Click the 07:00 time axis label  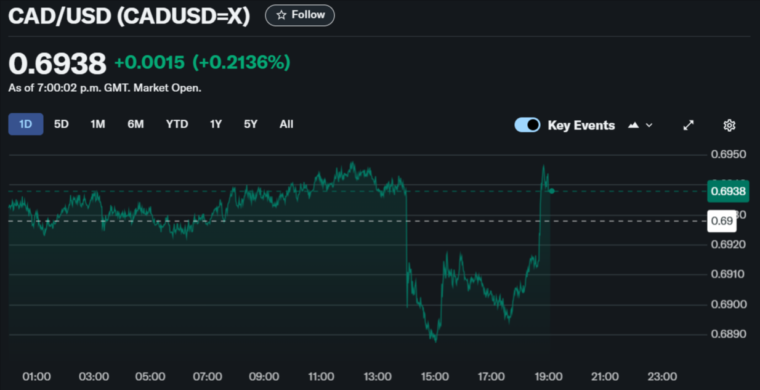click(x=207, y=376)
